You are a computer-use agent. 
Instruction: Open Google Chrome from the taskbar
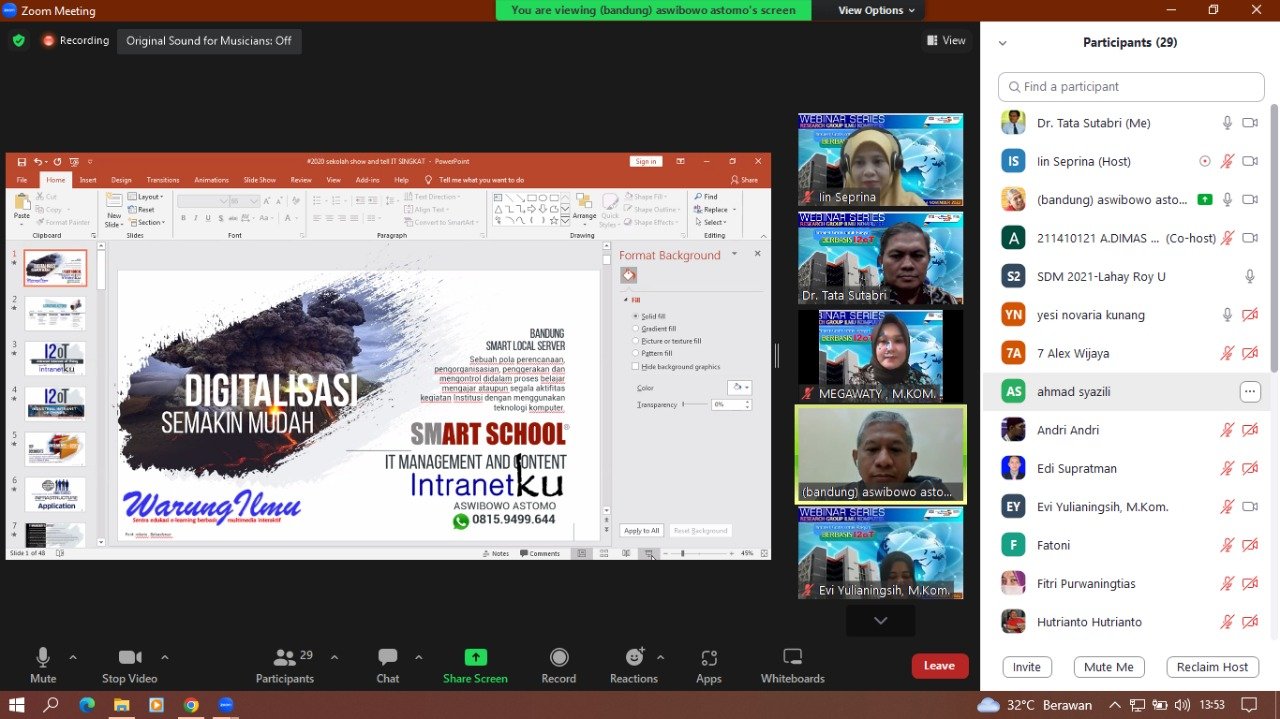click(x=190, y=705)
